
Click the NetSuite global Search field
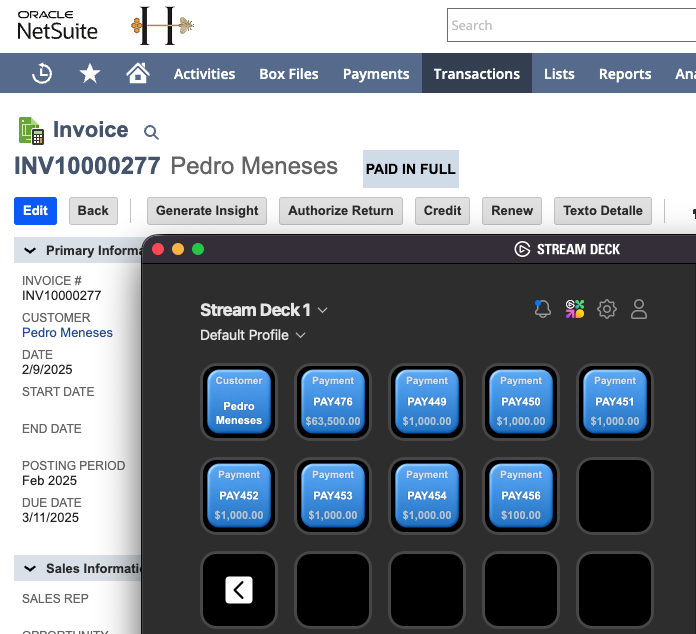(x=572, y=25)
